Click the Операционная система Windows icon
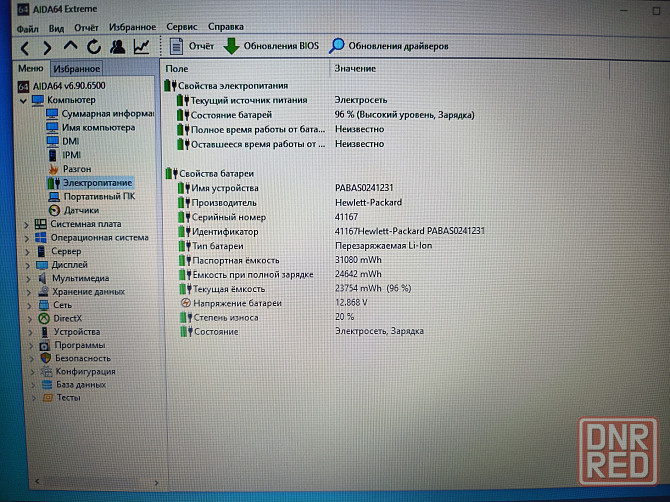 41,238
